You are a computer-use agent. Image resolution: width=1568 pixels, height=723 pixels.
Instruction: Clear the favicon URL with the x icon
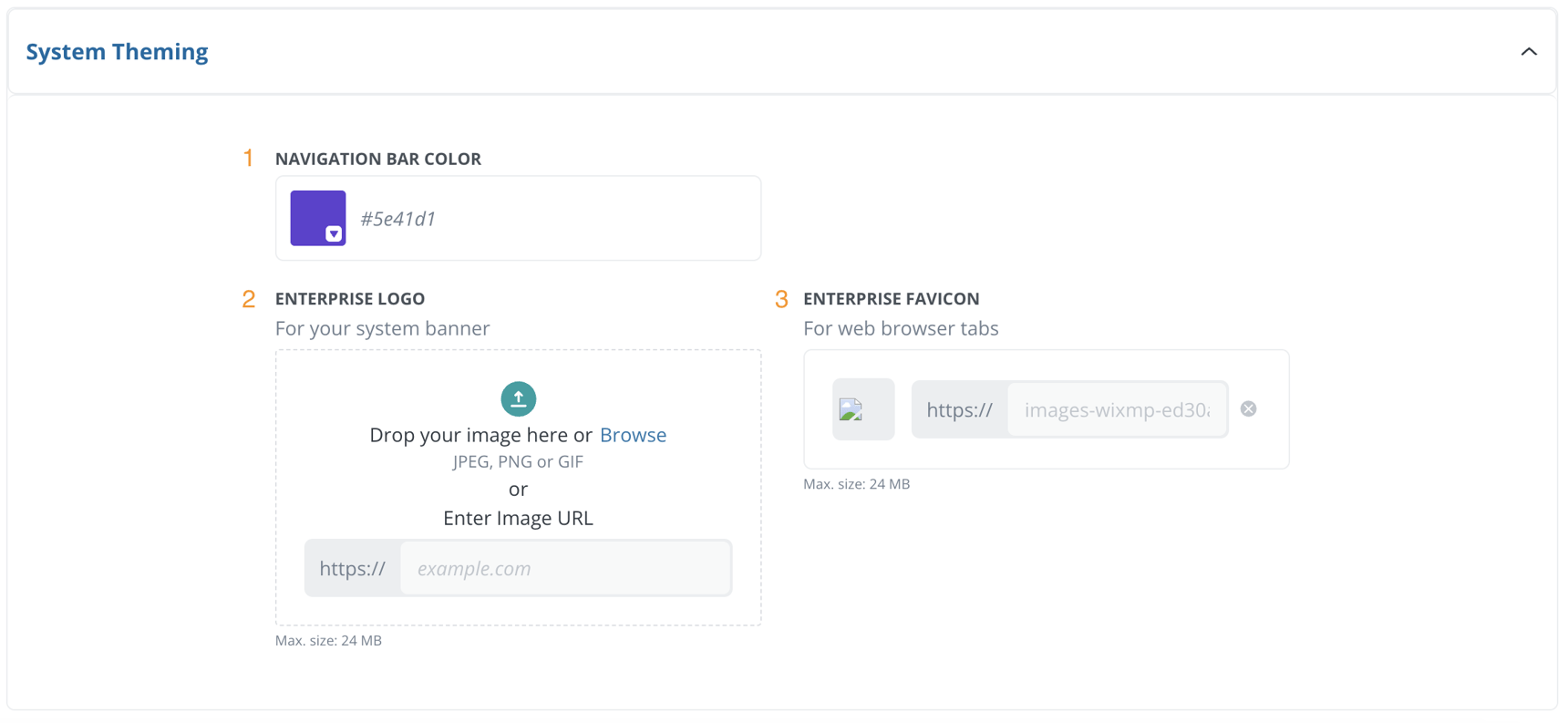tap(1249, 409)
